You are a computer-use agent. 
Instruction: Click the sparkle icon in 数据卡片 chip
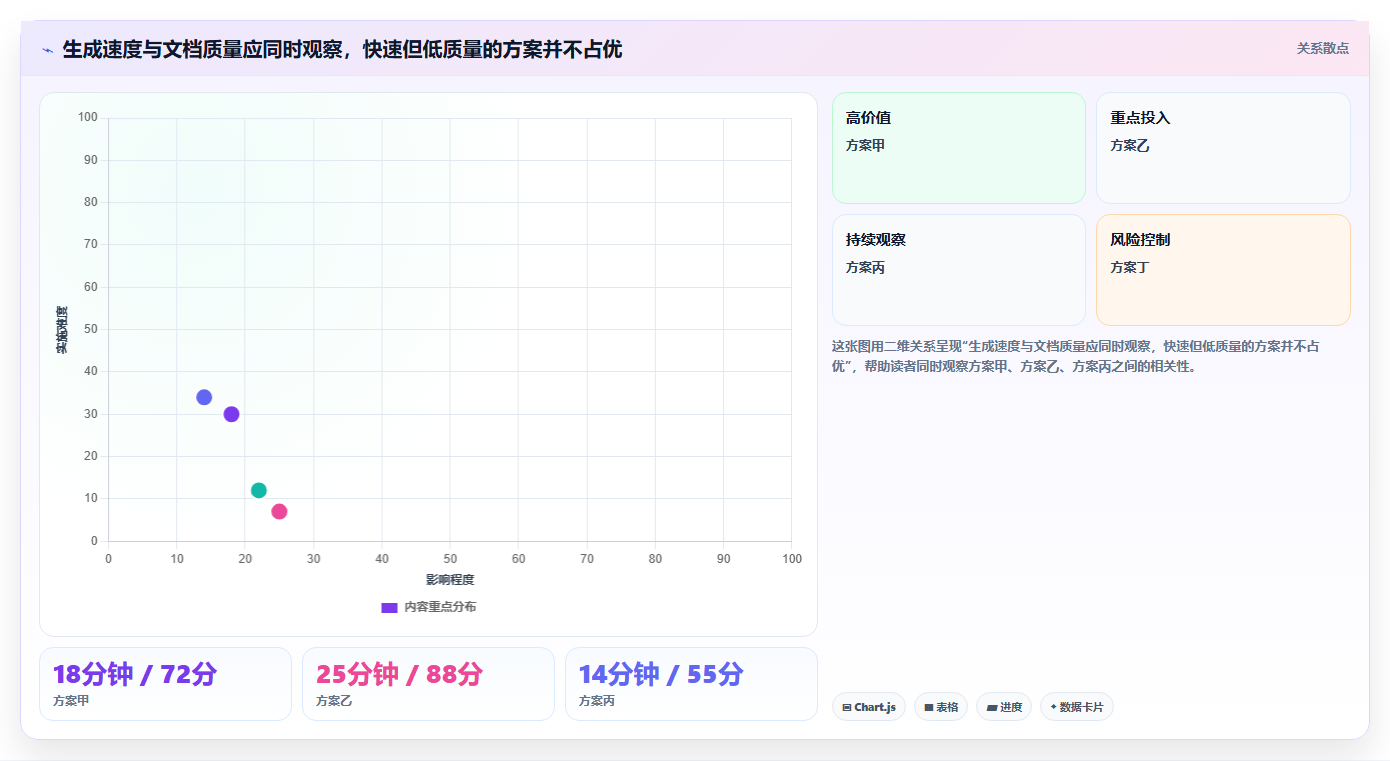point(1053,707)
